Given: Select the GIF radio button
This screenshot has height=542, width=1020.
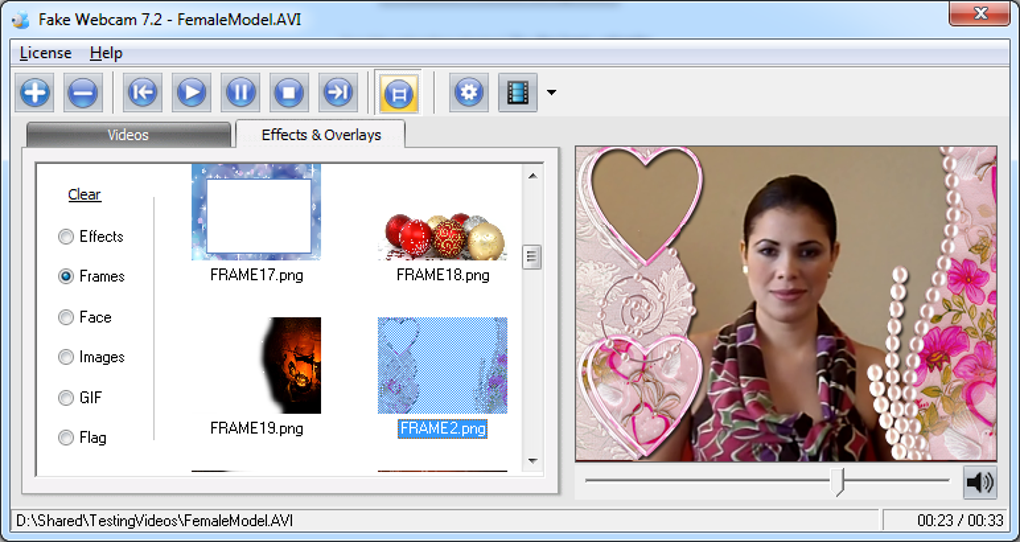Looking at the screenshot, I should tap(66, 398).
